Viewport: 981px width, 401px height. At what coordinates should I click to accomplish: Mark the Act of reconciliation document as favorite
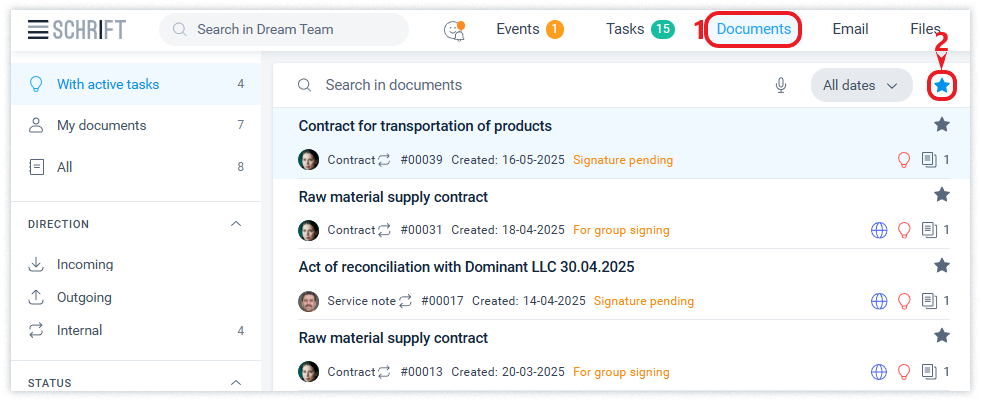(x=941, y=266)
